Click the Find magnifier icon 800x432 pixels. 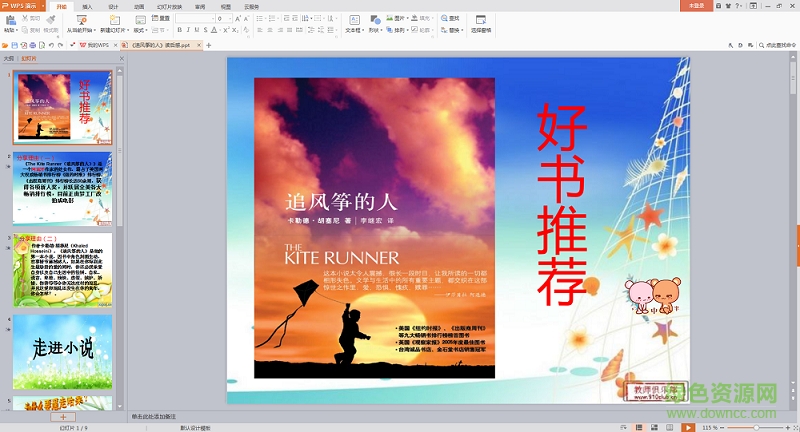click(x=444, y=18)
